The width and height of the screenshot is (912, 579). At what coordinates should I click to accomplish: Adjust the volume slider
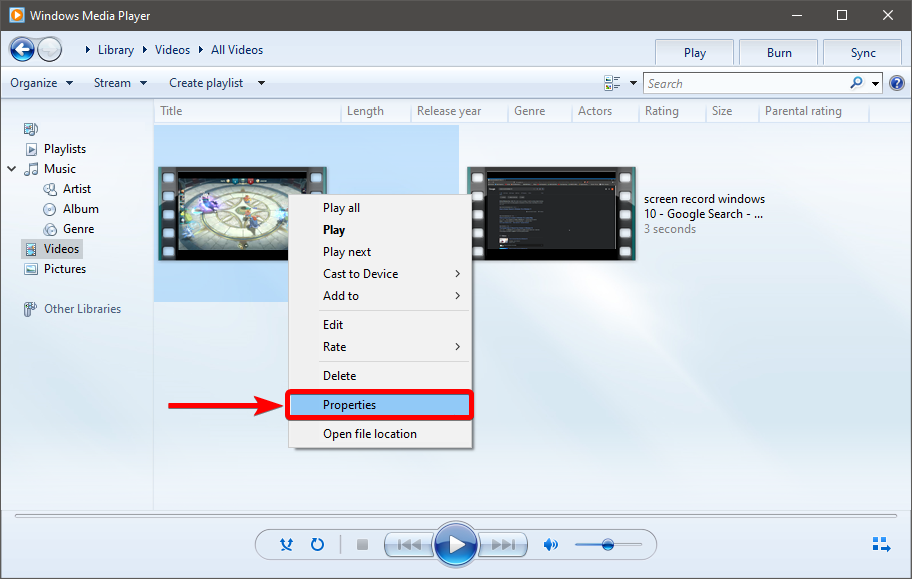point(607,545)
